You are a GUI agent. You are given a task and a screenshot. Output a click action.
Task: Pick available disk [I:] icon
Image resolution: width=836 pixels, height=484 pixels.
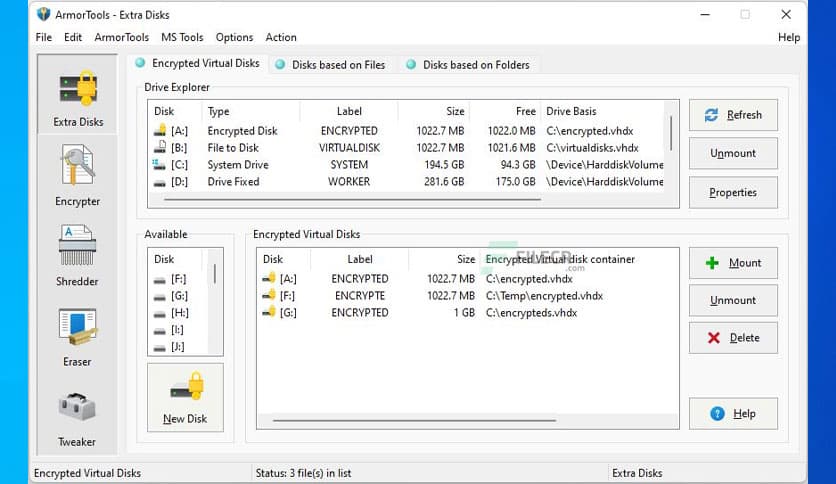pos(160,331)
